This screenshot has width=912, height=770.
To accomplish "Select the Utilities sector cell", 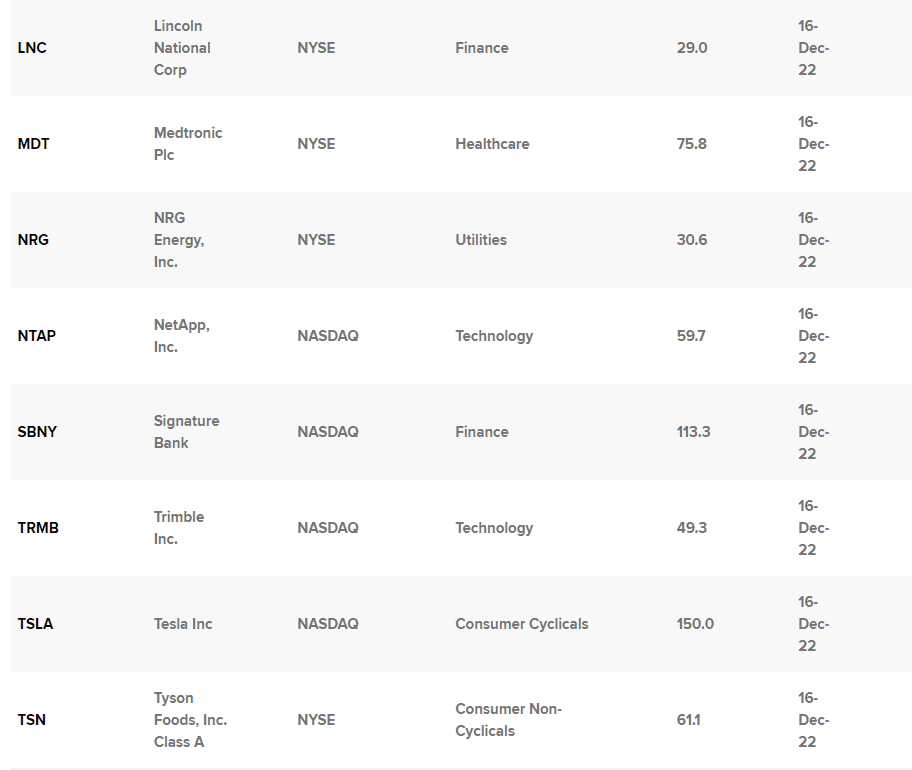I will (x=481, y=240).
